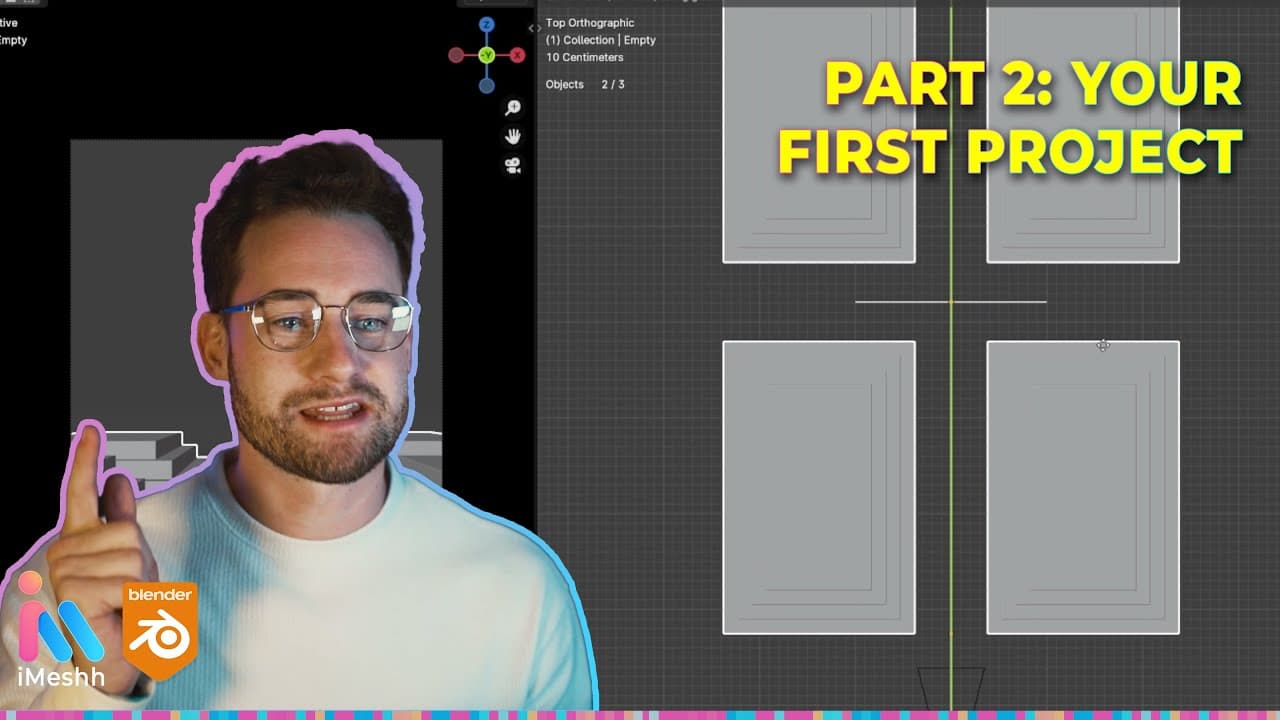Image resolution: width=1280 pixels, height=720 pixels.
Task: Click the camera object outline at bottom
Action: (951, 688)
